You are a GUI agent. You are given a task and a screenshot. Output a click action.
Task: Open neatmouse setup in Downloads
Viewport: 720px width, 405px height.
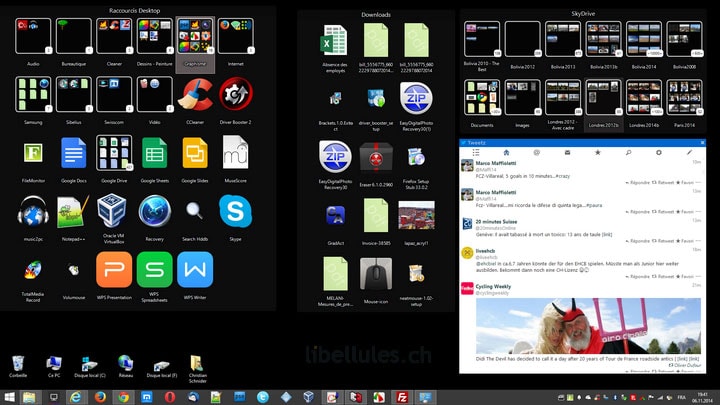click(416, 273)
